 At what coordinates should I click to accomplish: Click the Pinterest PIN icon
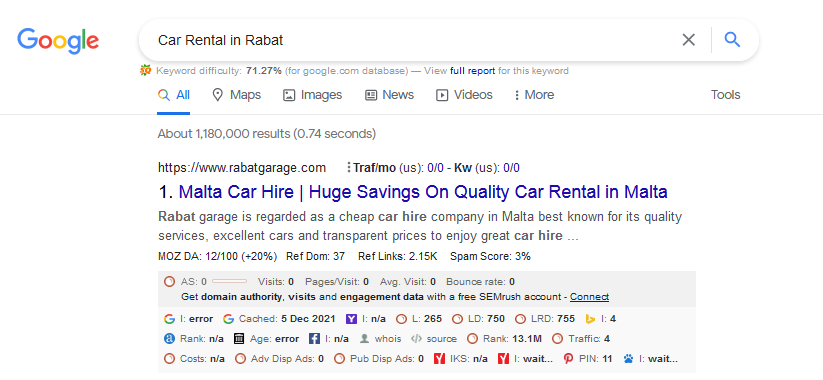568,359
